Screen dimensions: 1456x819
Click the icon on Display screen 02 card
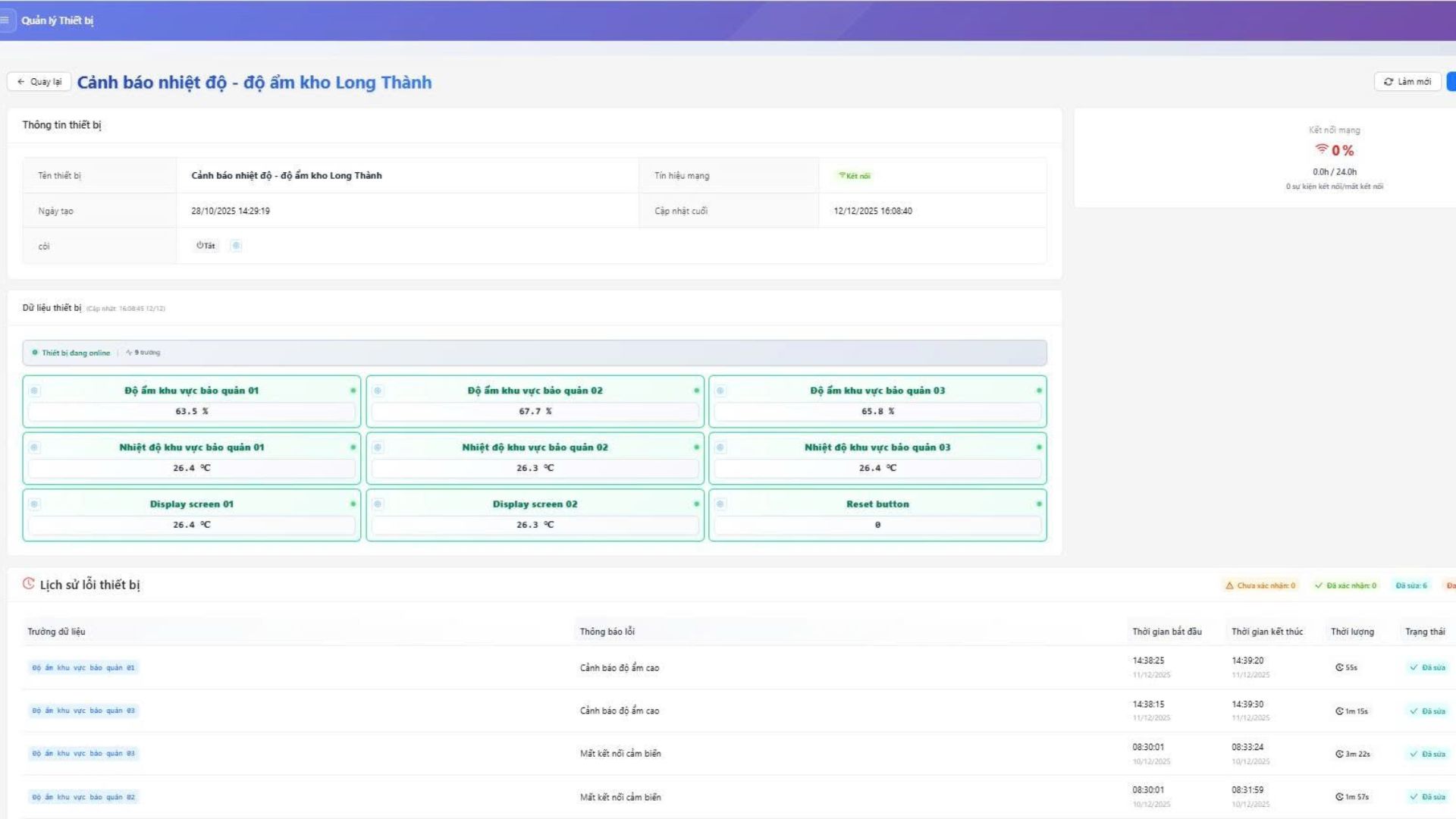tap(378, 504)
